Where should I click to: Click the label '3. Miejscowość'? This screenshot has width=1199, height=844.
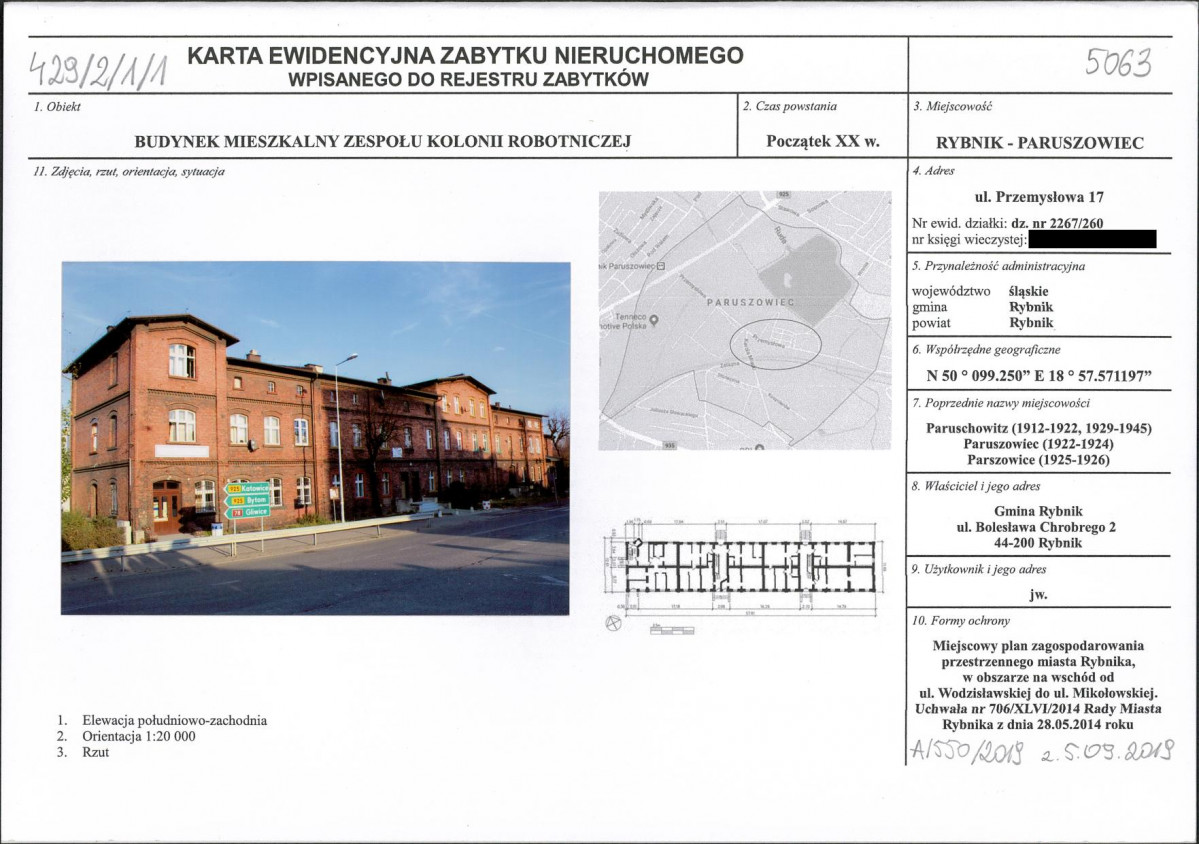(952, 106)
